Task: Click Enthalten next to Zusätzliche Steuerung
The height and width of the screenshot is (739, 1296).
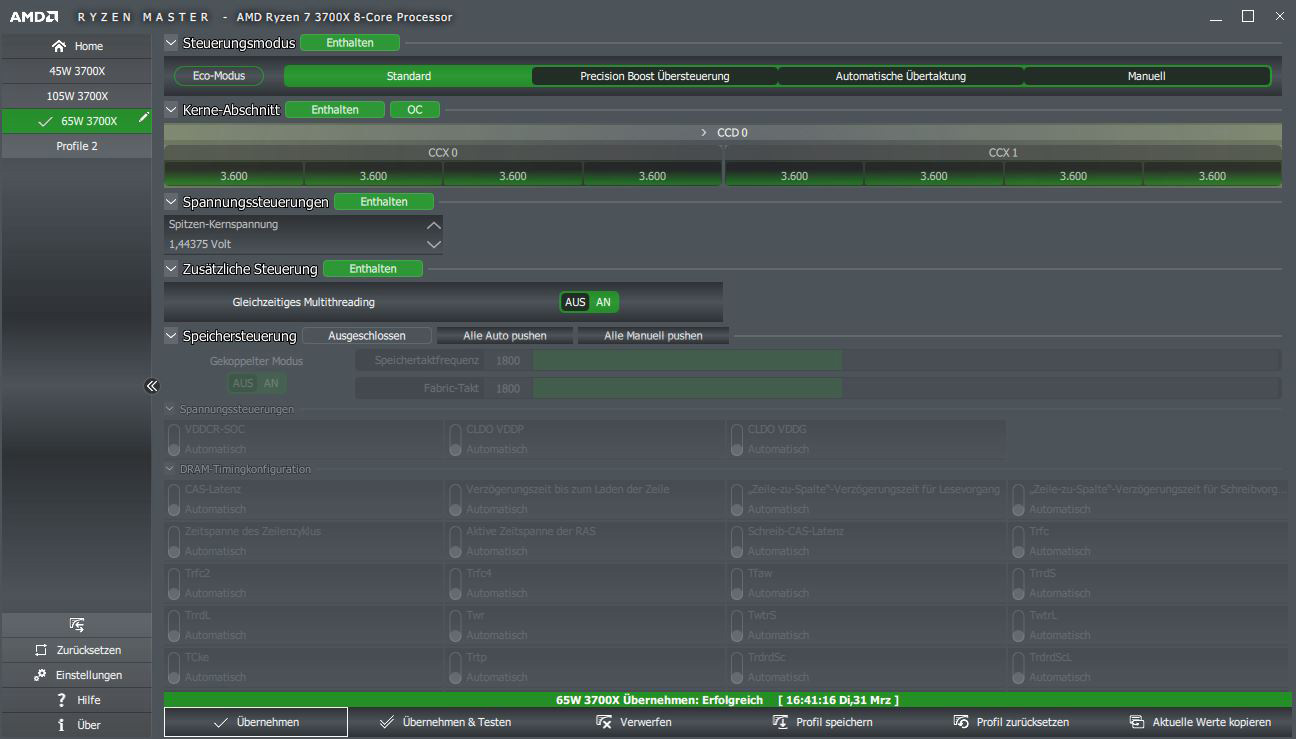Action: 373,269
